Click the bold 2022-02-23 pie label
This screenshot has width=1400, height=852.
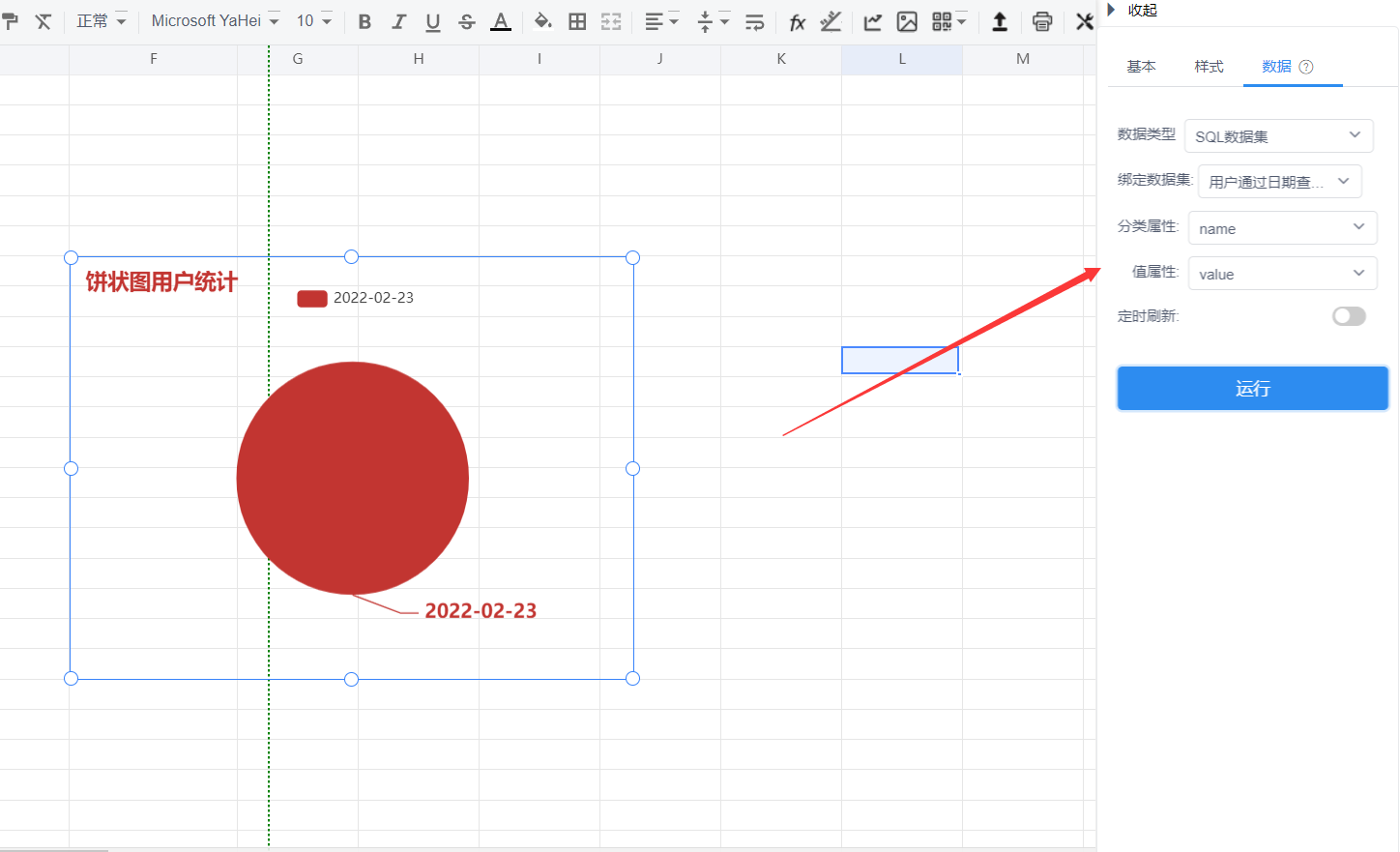(x=481, y=611)
